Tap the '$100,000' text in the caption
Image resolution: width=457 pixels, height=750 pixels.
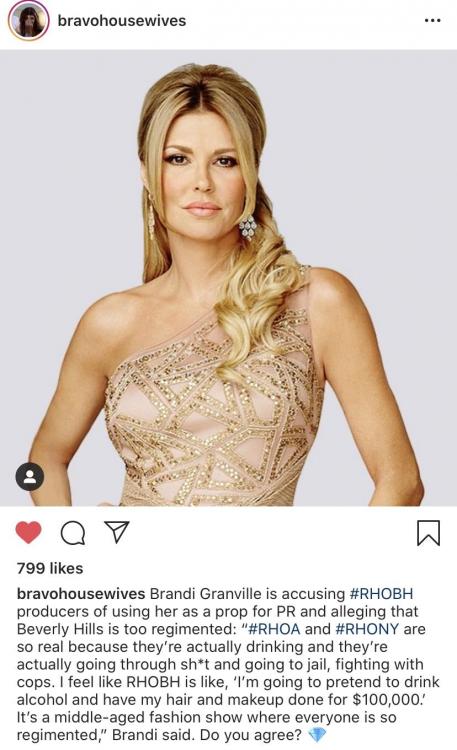[x=389, y=699]
